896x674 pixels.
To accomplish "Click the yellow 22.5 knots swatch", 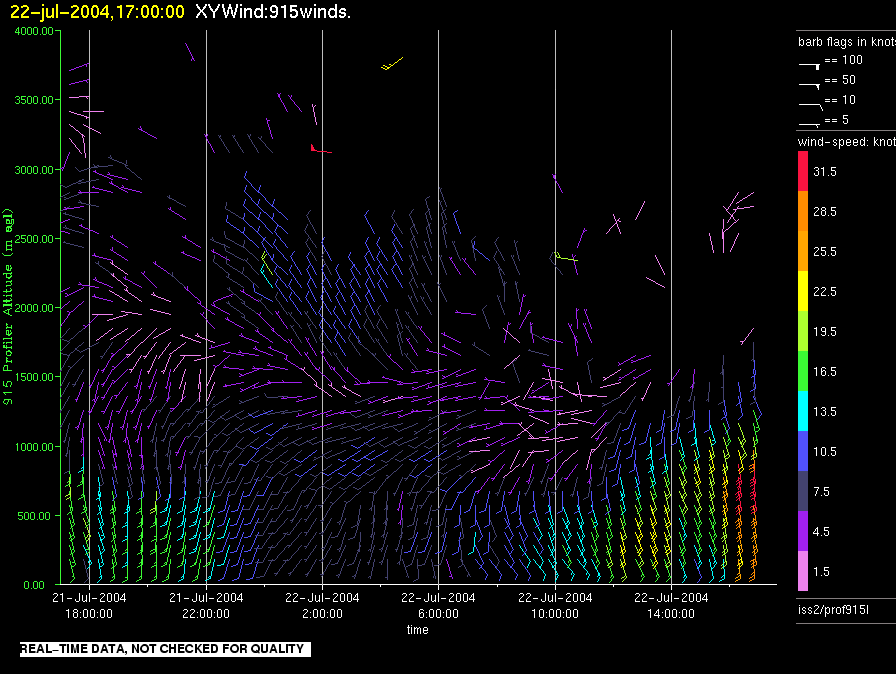I will point(803,291).
